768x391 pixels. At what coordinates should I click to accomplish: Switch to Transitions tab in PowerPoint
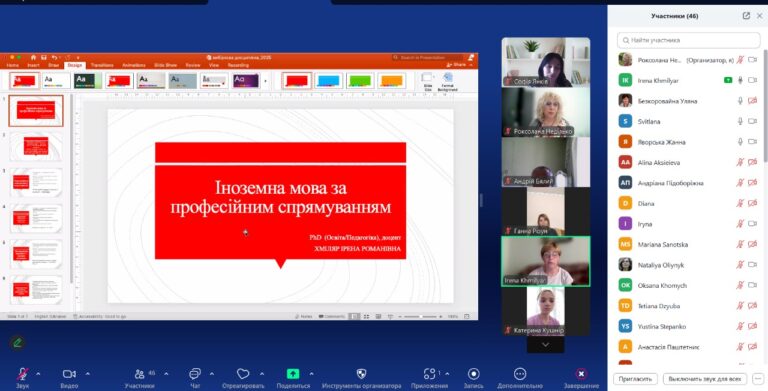(x=102, y=65)
